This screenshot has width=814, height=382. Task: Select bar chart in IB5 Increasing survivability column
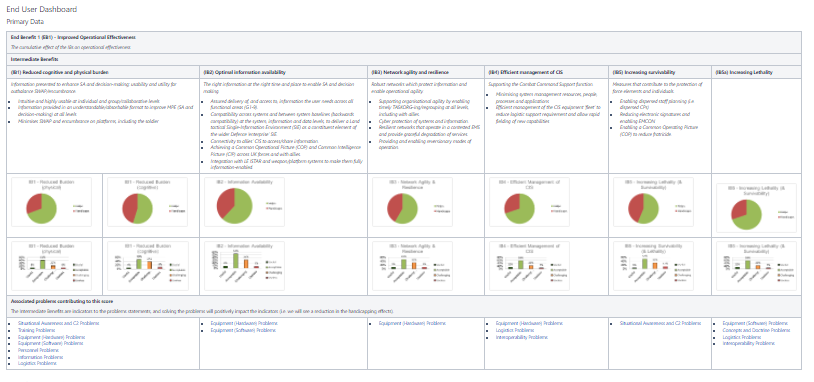tap(653, 265)
